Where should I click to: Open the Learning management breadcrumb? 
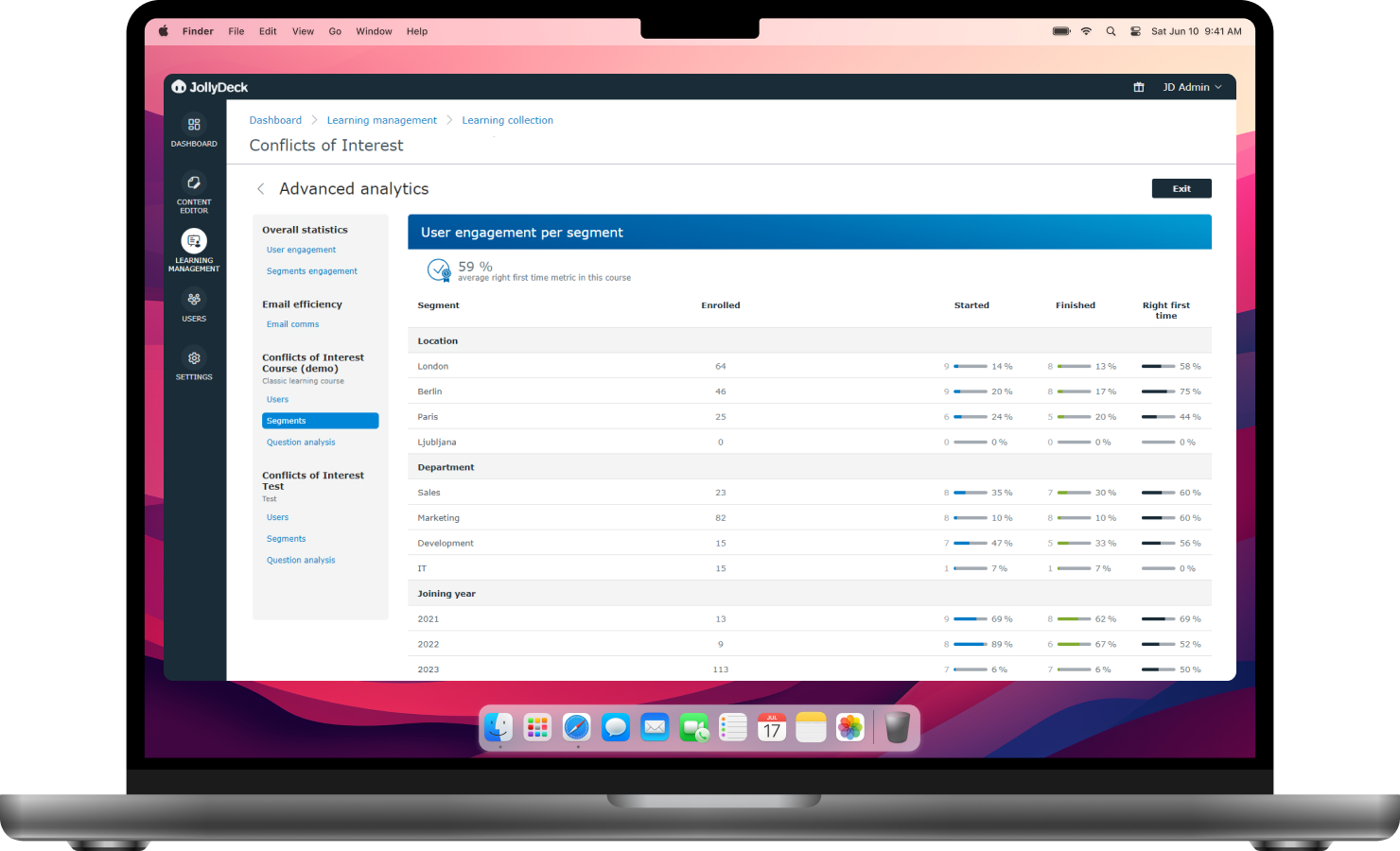point(382,120)
